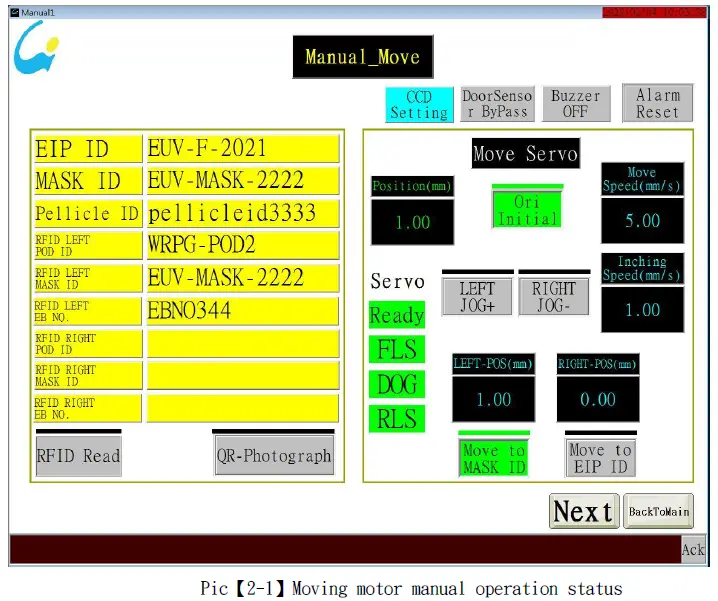Click the RFID RIGHT MASK ID label
718x601 pixels.
(x=88, y=376)
